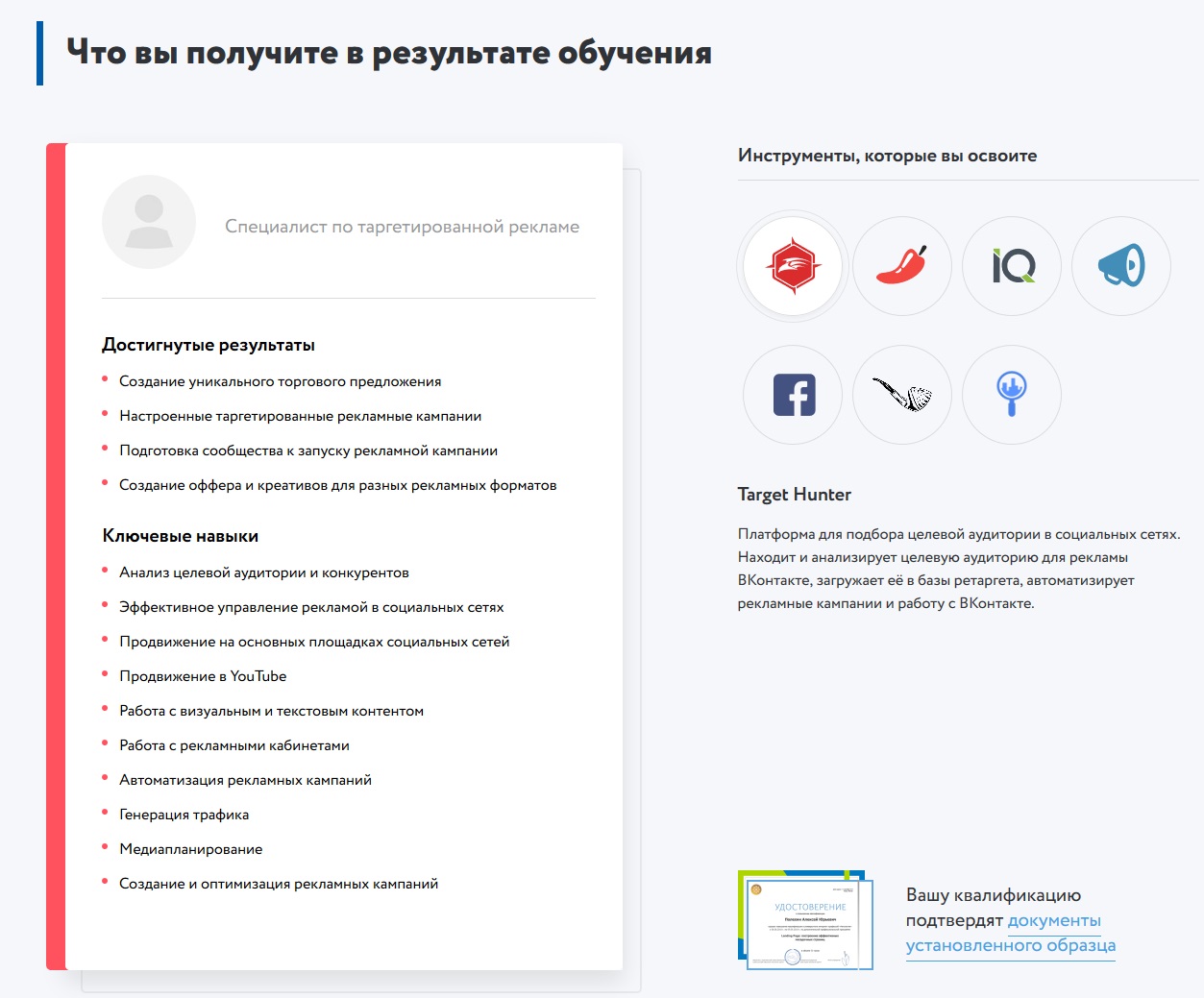Screen dimensions: 1204x998
Task: Select the Target Hunter red hexagon icon
Action: pyautogui.click(x=793, y=266)
